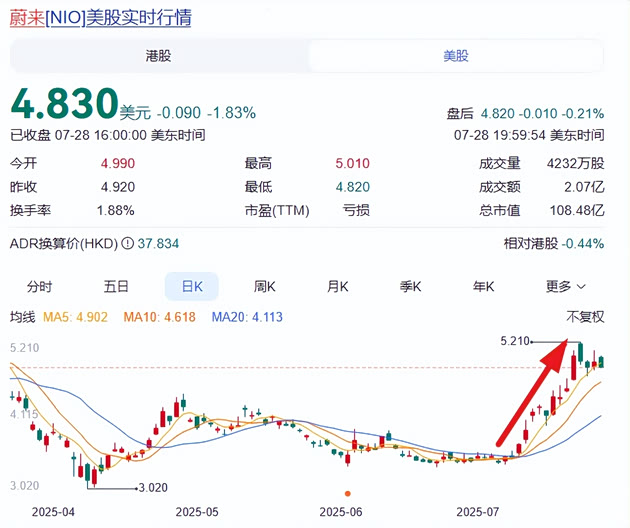Select the 日K daily candlestick tab

[191, 287]
